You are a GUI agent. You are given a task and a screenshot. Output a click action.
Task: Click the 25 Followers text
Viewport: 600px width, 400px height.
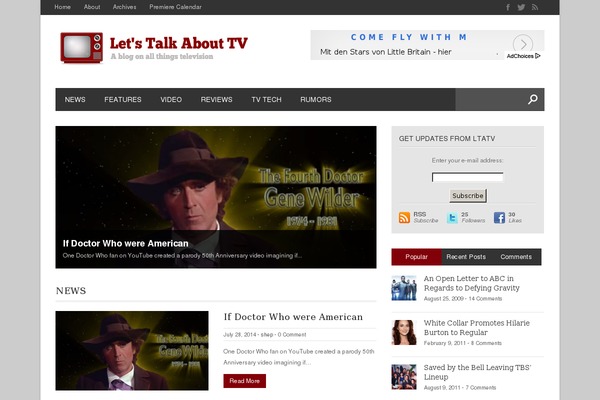point(473,217)
